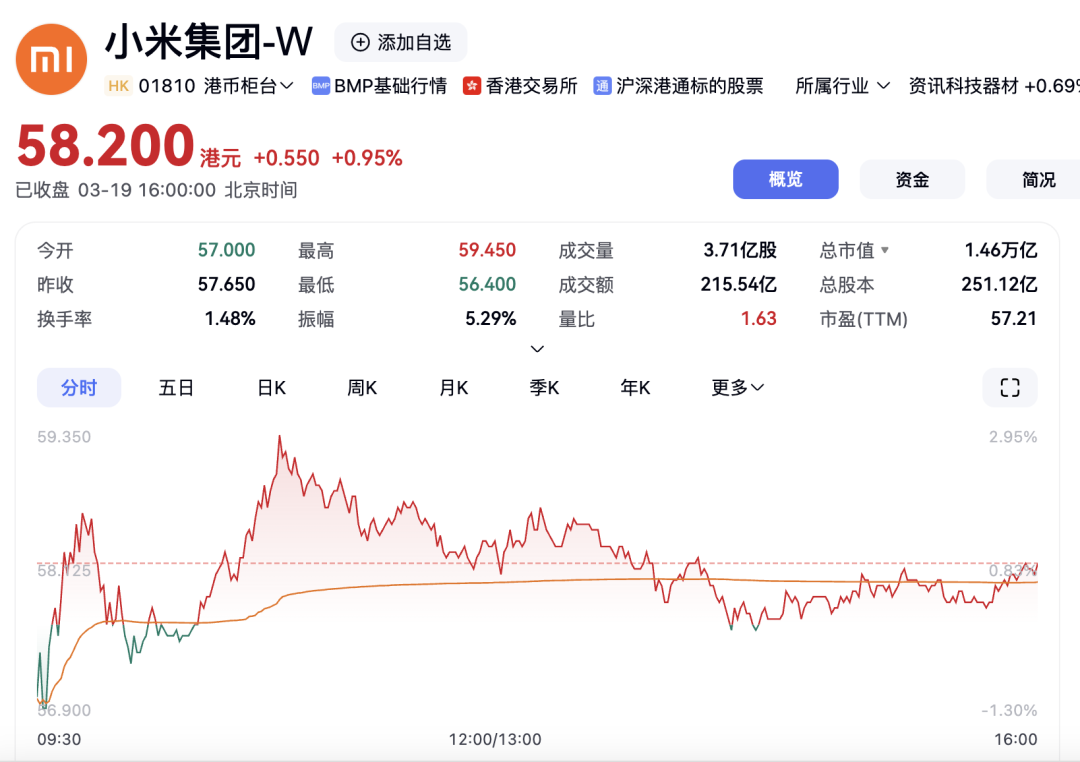Click the stock title 小米集团-W

209,42
